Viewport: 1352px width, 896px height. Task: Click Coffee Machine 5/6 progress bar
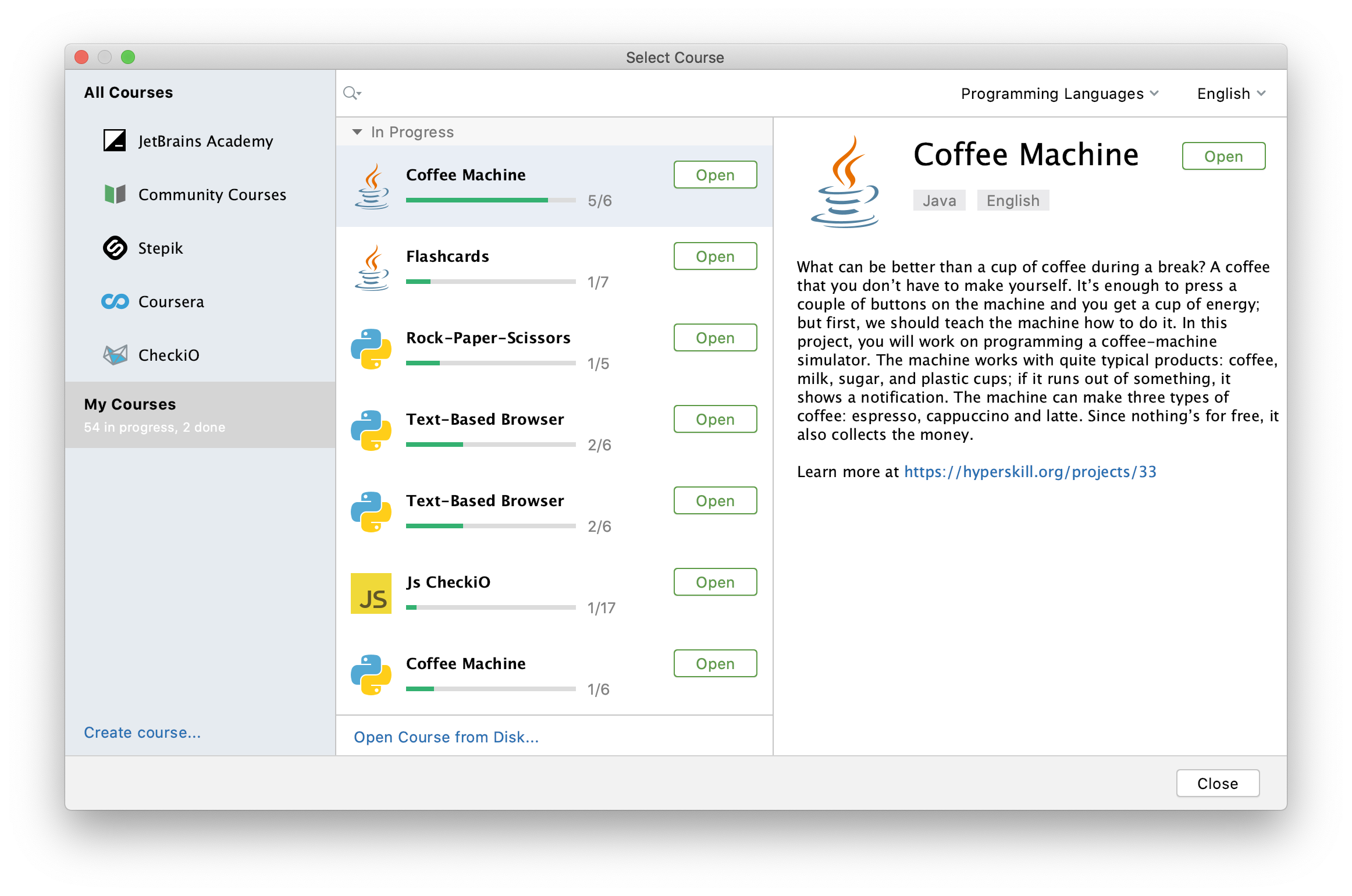click(491, 200)
